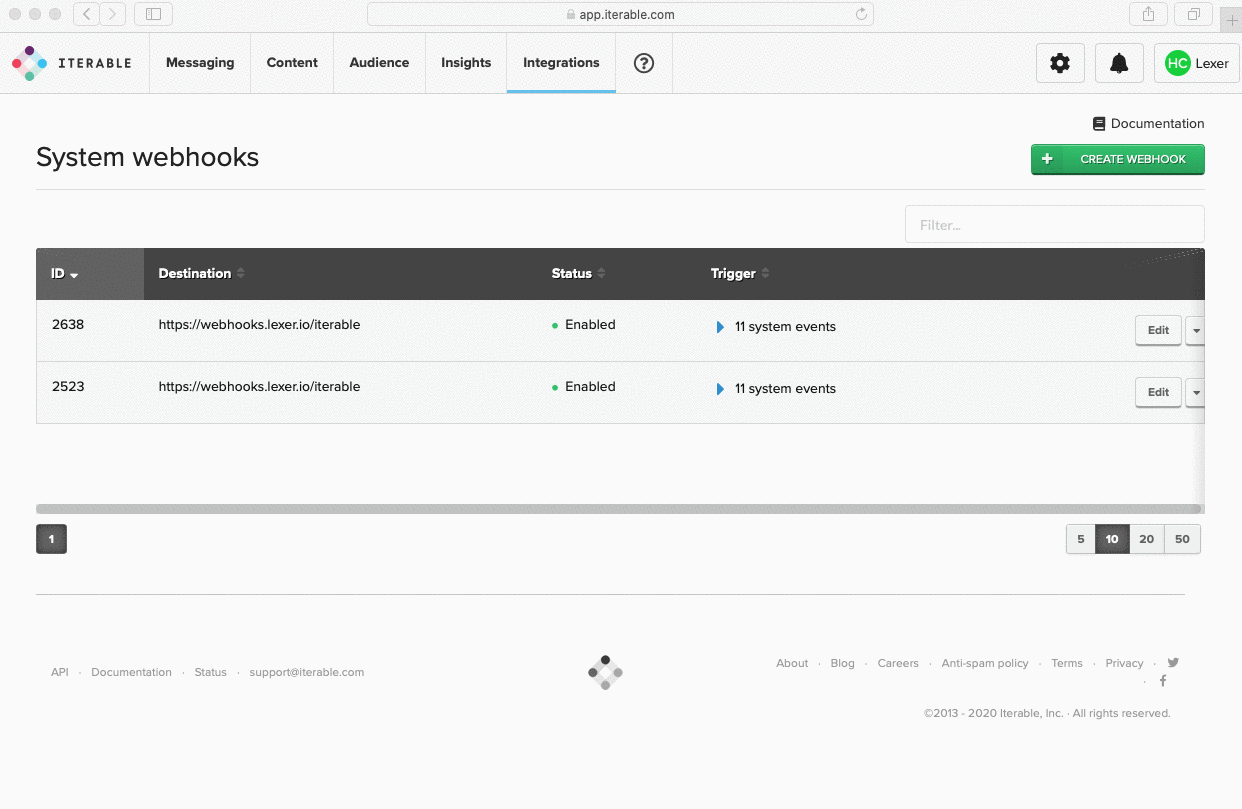Open the Twitter icon in the footer
1242x809 pixels.
[1173, 662]
